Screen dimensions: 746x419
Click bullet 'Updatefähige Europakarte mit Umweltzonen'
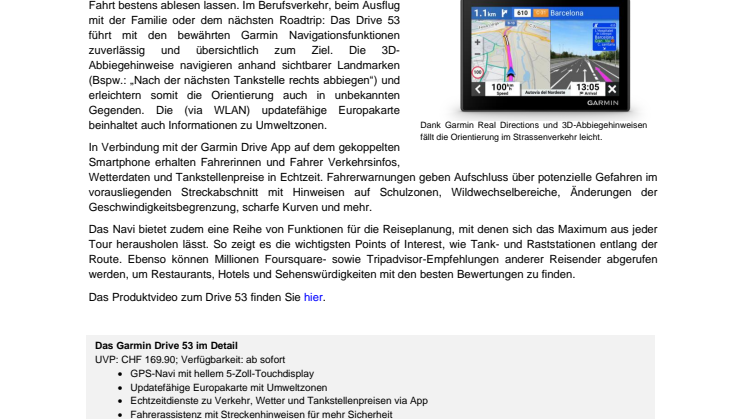229,388
